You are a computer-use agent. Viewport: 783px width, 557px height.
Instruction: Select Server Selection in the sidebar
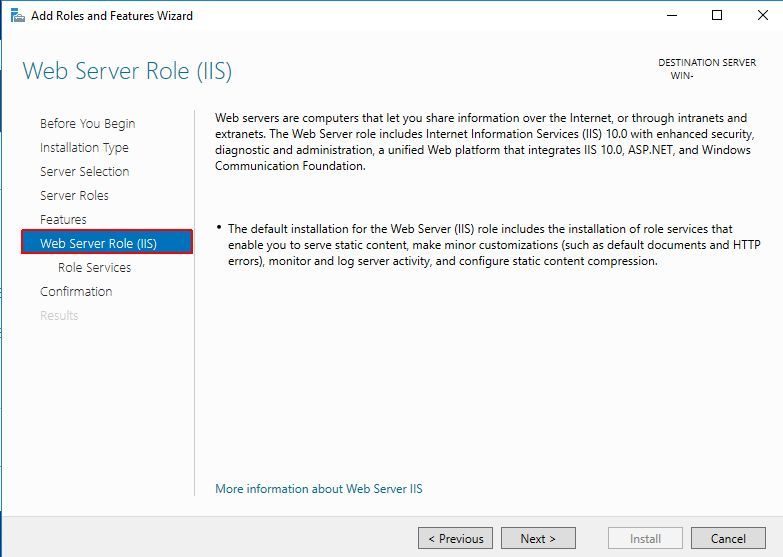[x=84, y=172]
